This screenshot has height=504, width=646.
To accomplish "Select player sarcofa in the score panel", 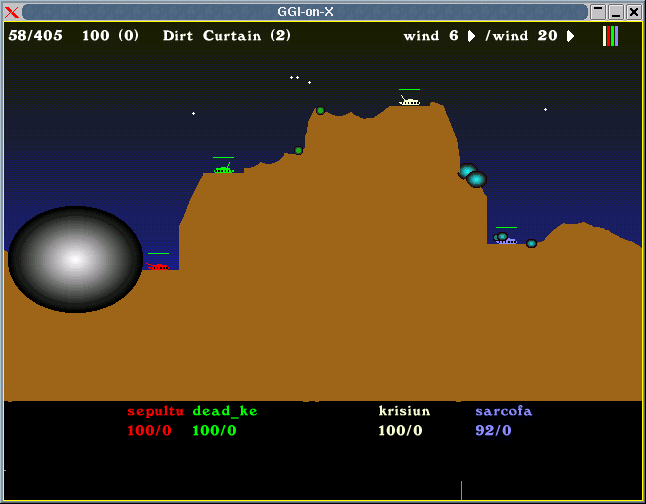I will click(503, 411).
